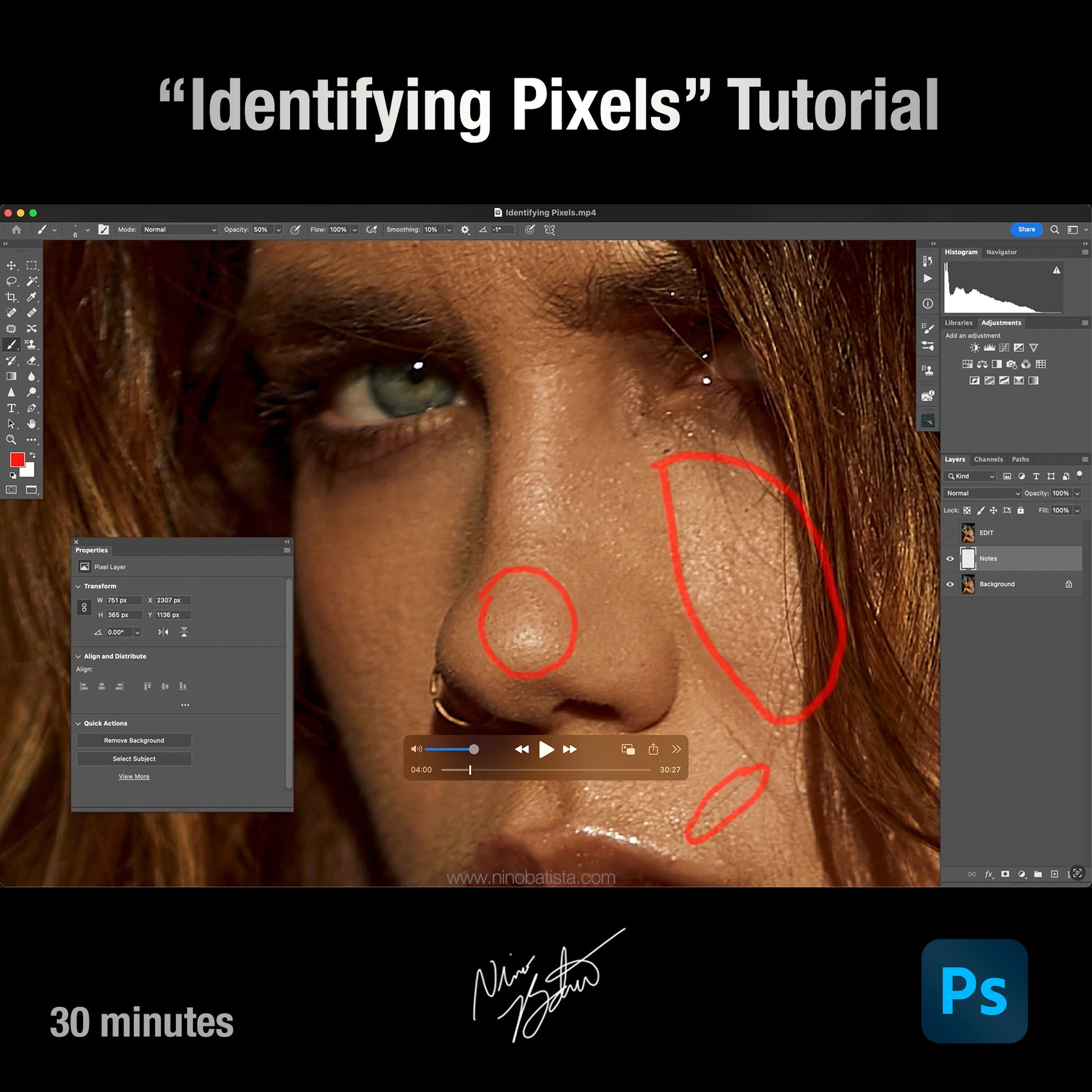The height and width of the screenshot is (1092, 1092).
Task: Select the Rectangular Marquee tool
Action: 31,265
